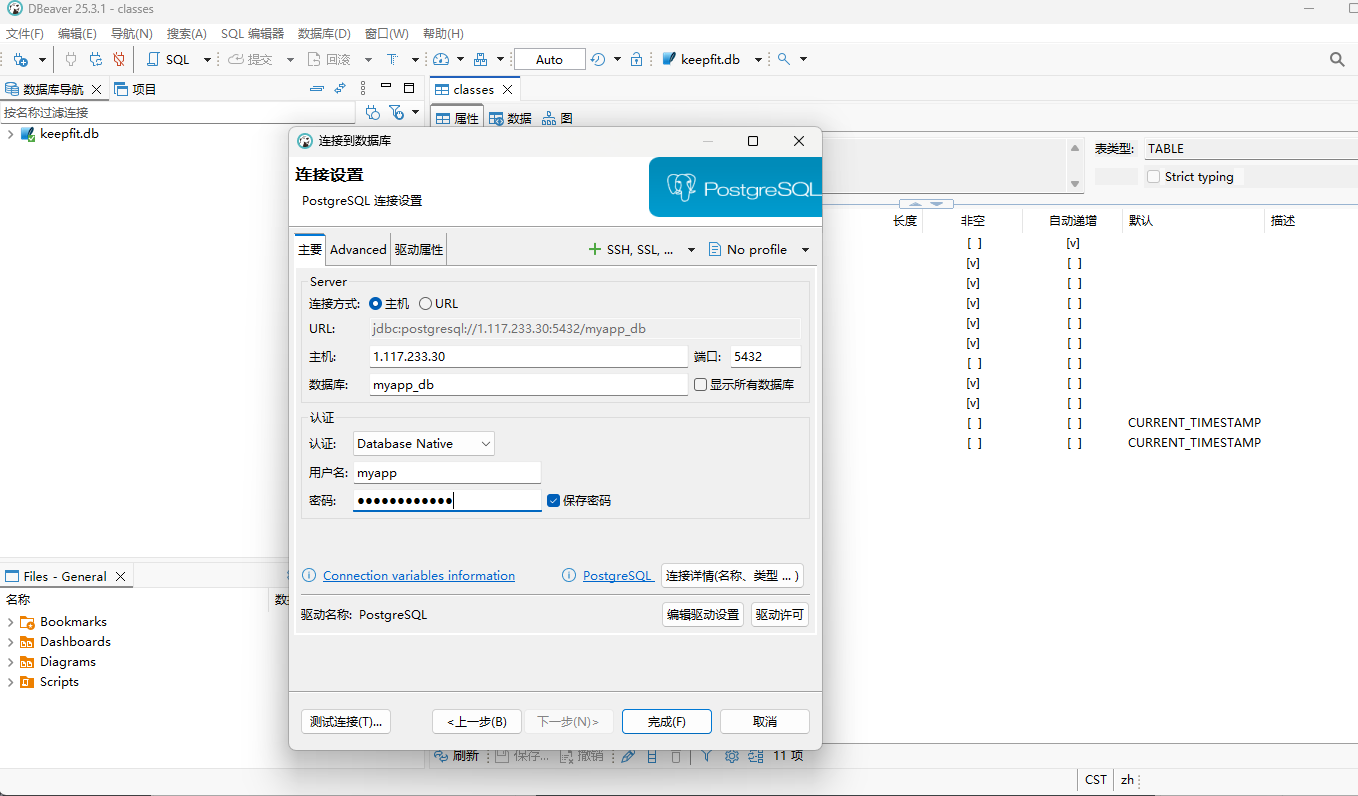Viewport: 1358px width, 796px height.
Task: Click the new connection icon beside filter box
Action: click(373, 112)
